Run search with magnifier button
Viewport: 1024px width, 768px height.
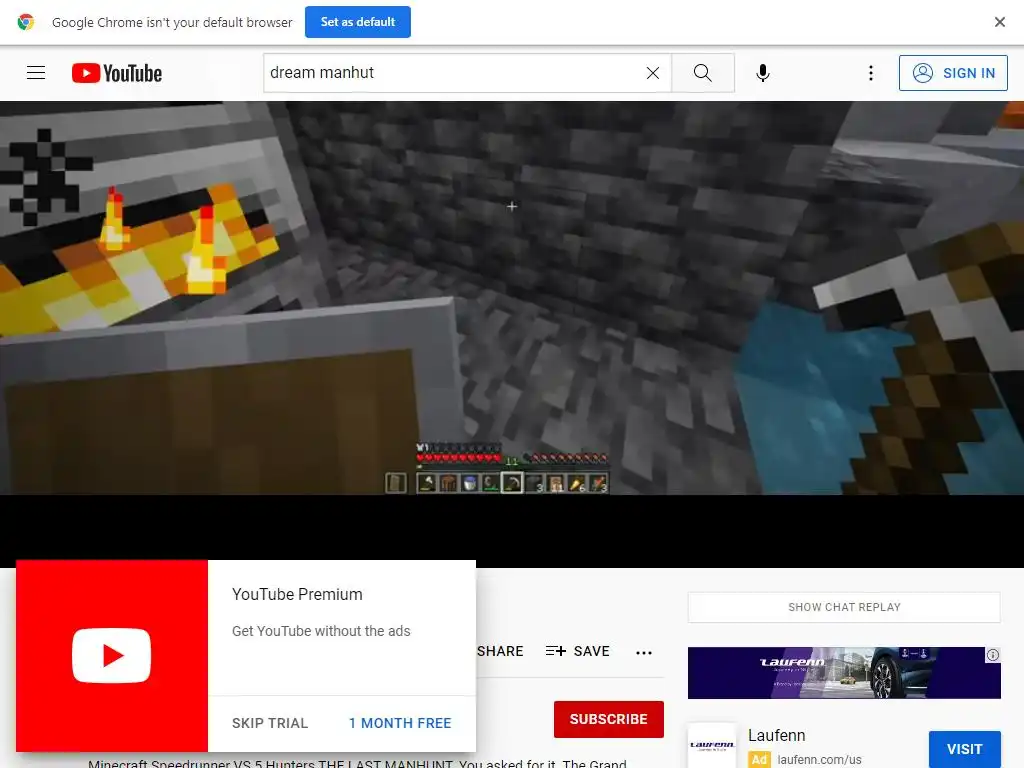tap(703, 72)
